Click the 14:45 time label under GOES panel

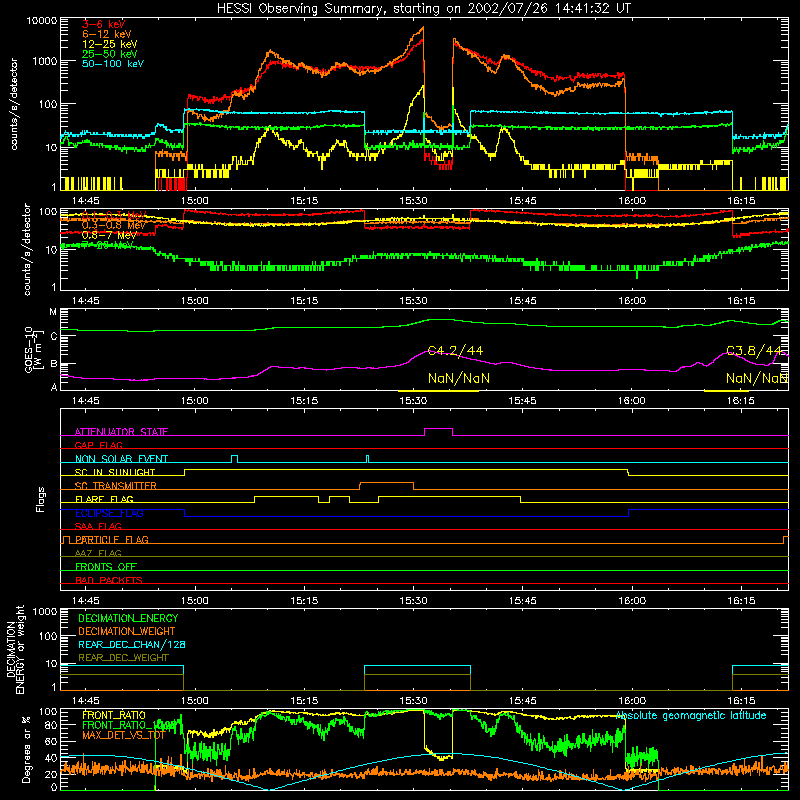(86, 400)
